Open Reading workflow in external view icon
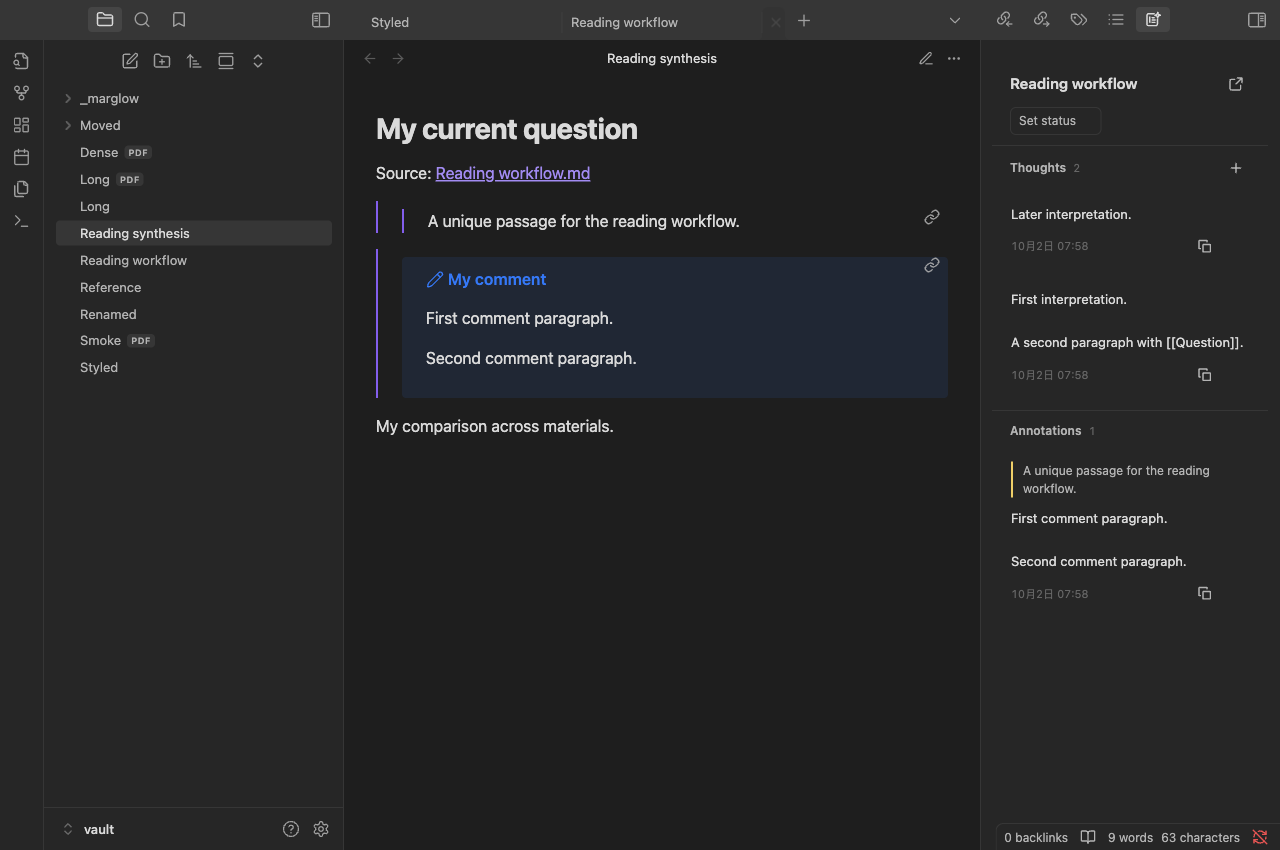This screenshot has width=1280, height=850. click(1236, 84)
